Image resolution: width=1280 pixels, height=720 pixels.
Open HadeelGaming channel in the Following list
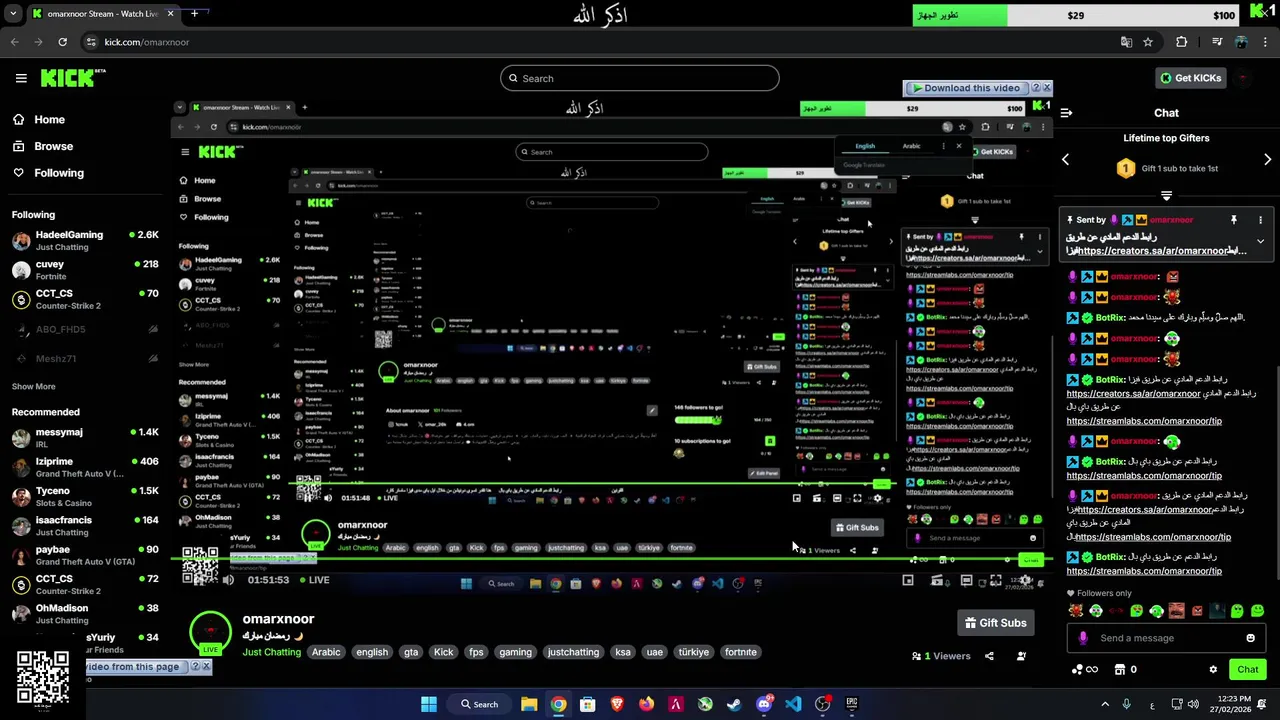pos(85,240)
